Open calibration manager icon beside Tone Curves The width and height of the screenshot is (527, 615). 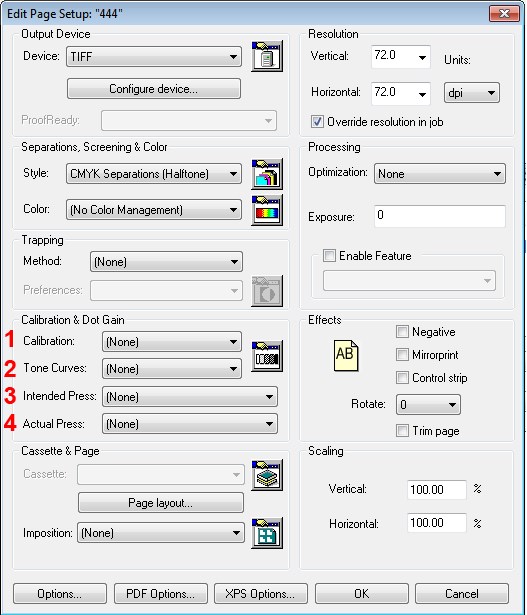267,356
